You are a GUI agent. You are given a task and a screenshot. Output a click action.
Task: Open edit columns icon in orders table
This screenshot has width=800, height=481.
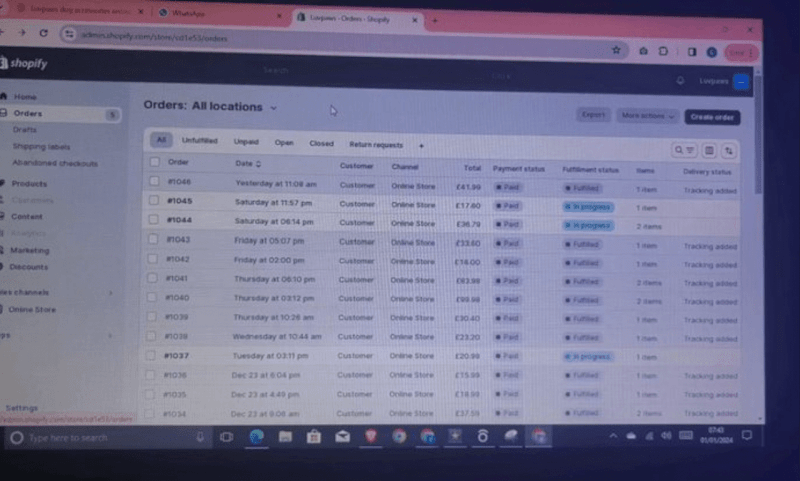coord(709,150)
